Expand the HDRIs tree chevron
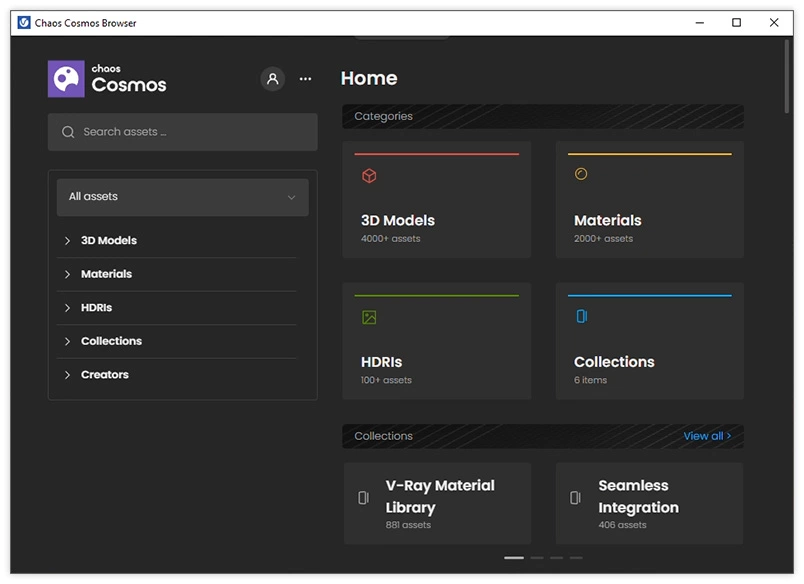The image size is (804, 584). [67, 308]
